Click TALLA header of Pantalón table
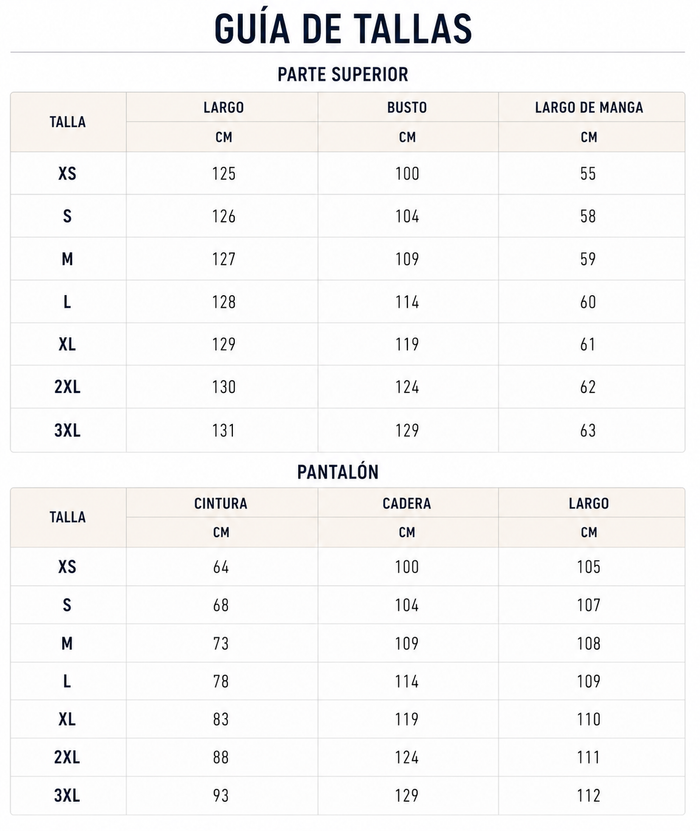 pos(67,517)
